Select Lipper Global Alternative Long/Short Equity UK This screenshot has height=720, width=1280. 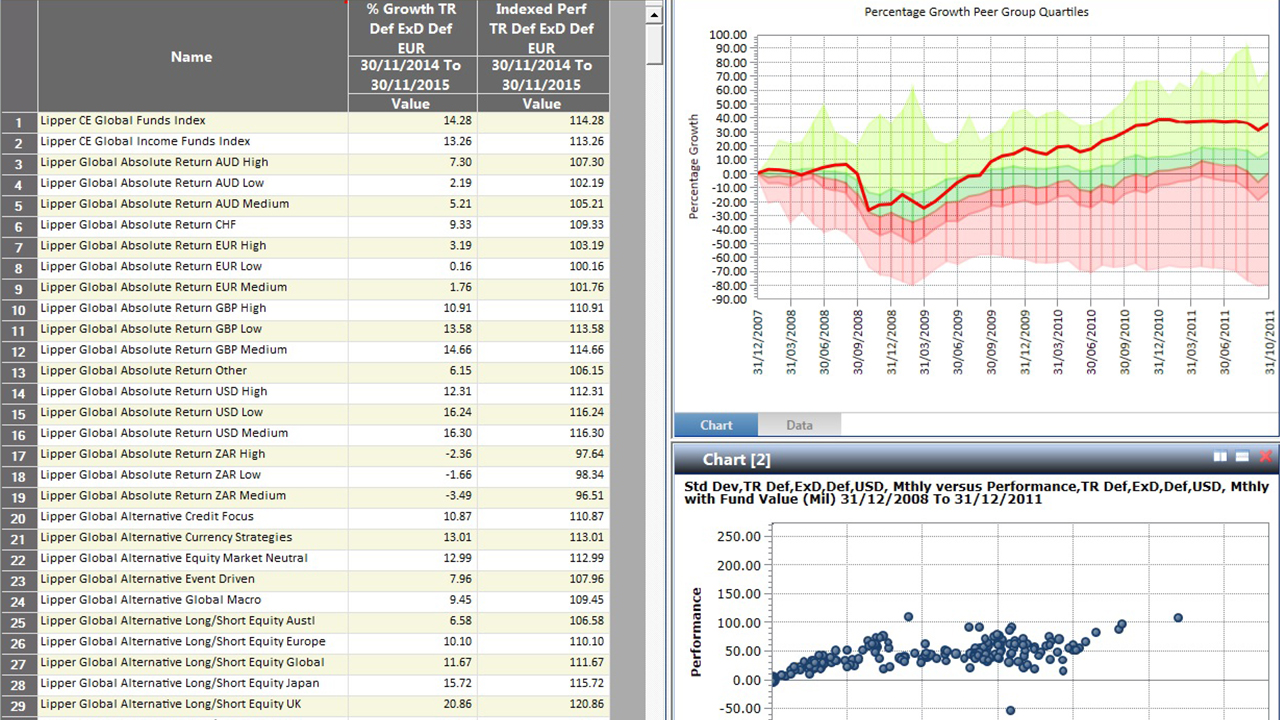[171, 703]
